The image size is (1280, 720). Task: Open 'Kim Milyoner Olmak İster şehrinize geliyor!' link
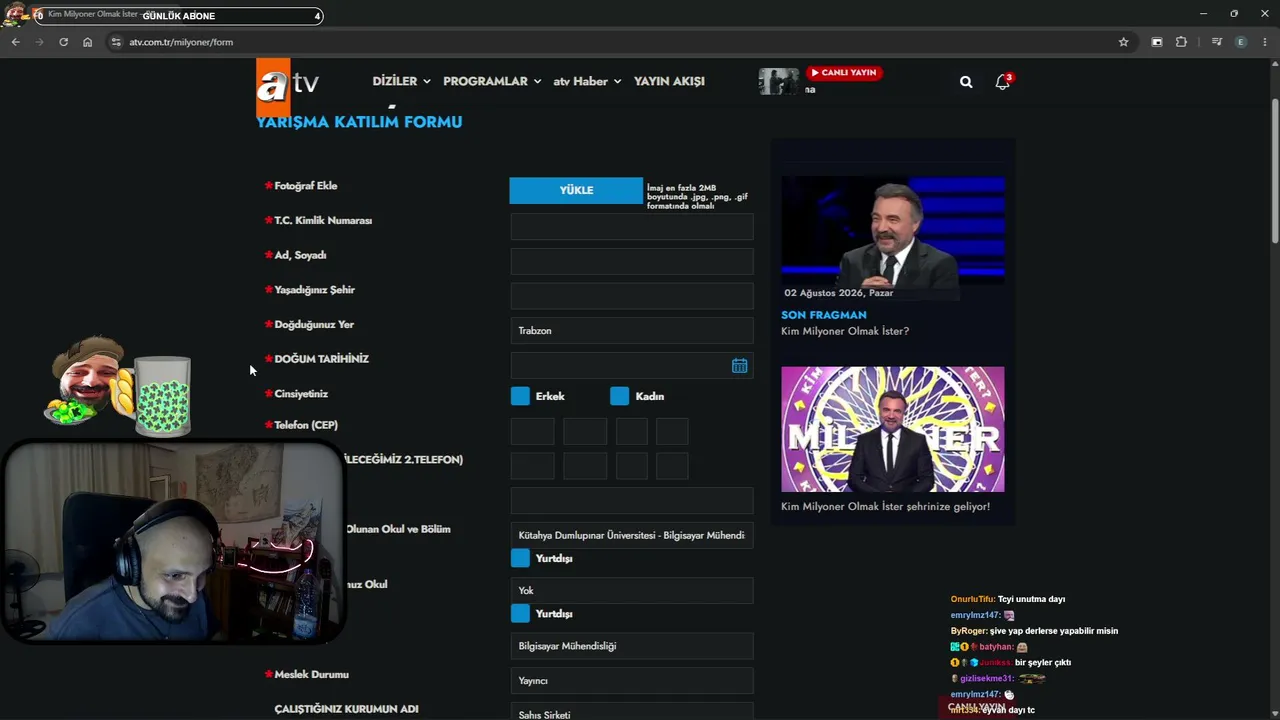tap(885, 507)
